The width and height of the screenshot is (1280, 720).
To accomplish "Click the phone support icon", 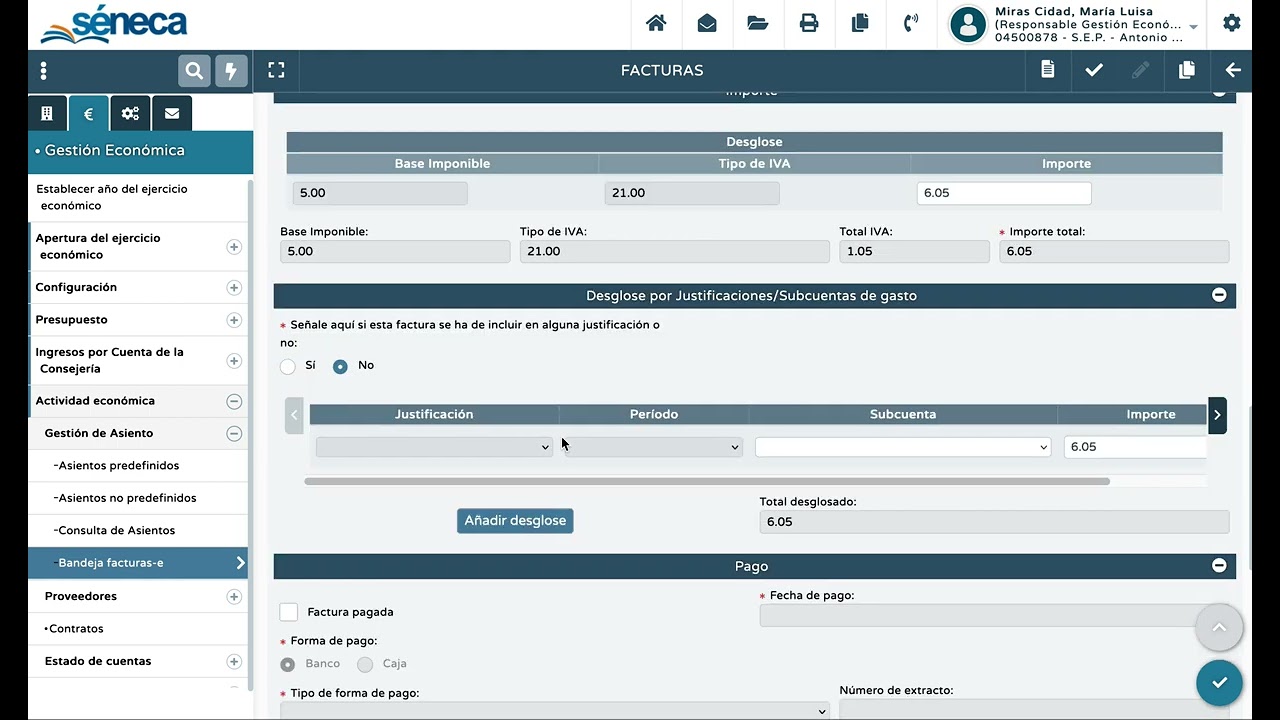I will [911, 23].
